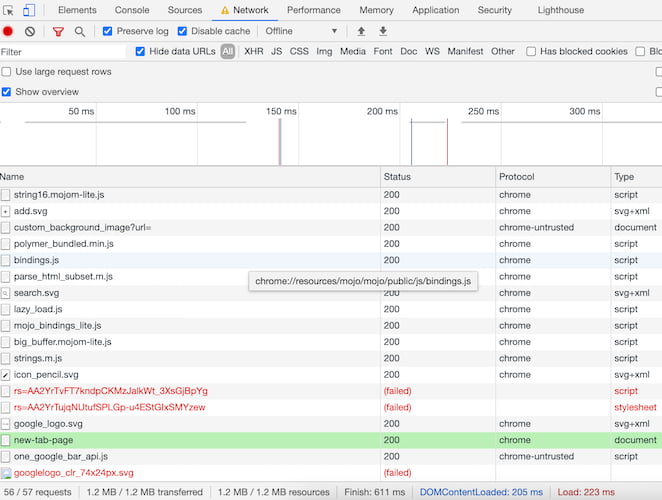Open the Offline throttling dropdown
Screen dimensions: 662x500
pyautogui.click(x=301, y=31)
